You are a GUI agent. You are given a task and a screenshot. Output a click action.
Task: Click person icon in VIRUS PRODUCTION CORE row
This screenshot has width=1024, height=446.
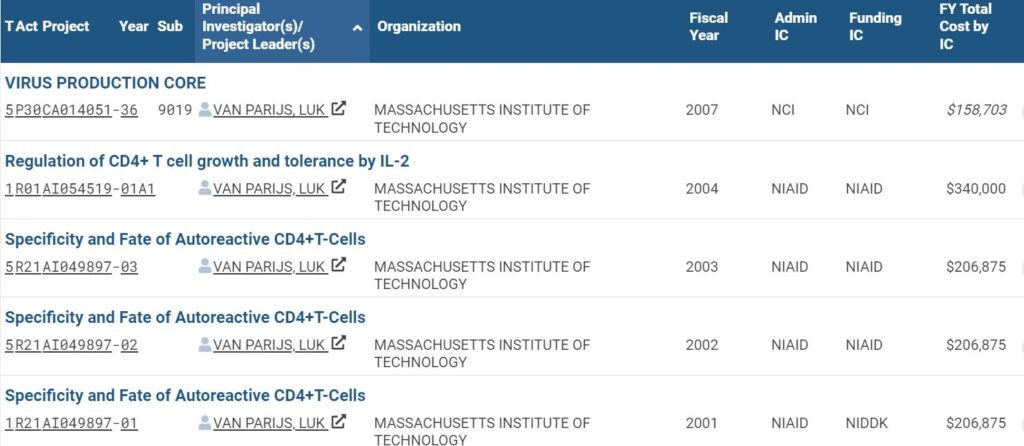(205, 109)
